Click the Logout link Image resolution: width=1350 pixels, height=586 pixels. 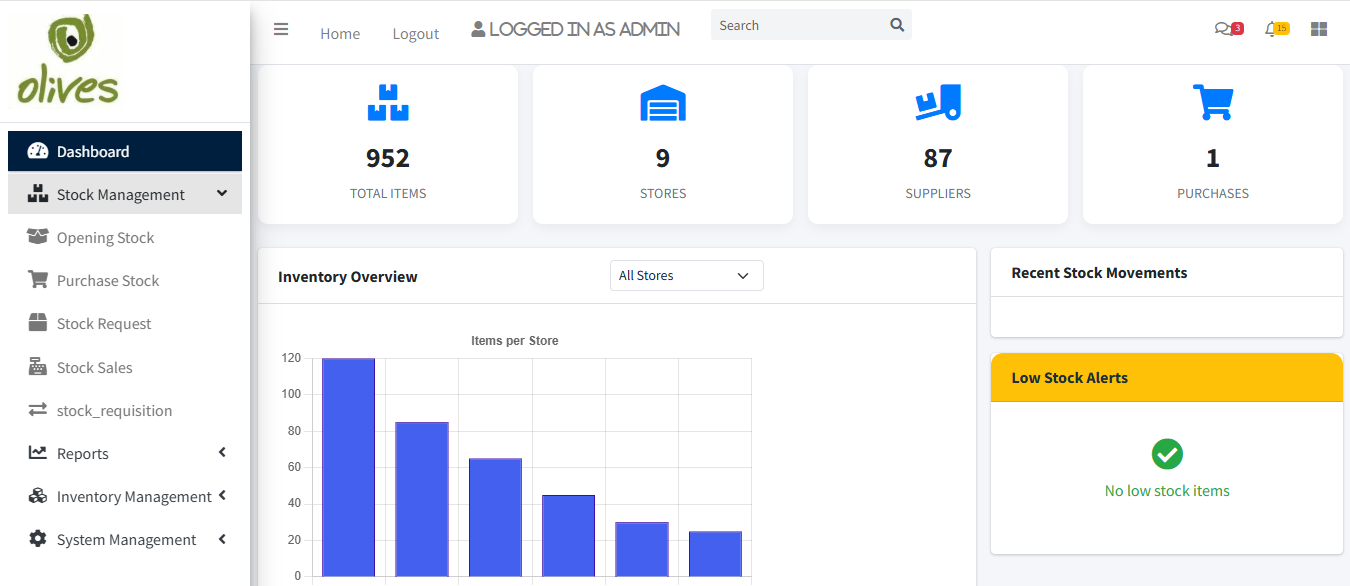click(415, 34)
